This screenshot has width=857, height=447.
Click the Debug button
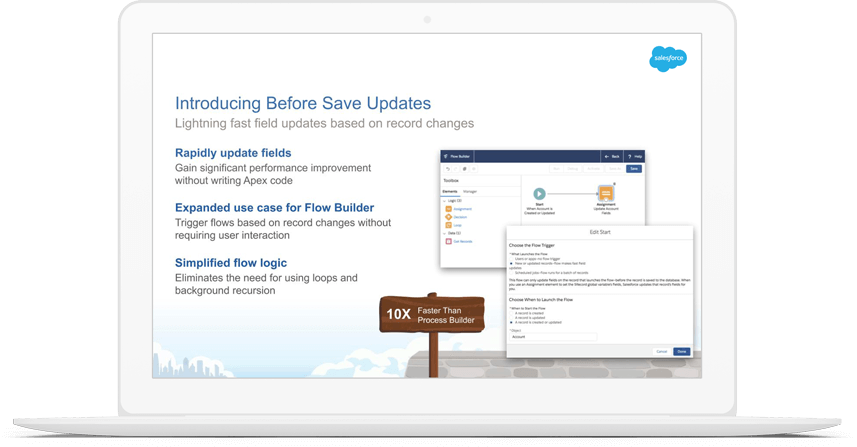[x=572, y=169]
